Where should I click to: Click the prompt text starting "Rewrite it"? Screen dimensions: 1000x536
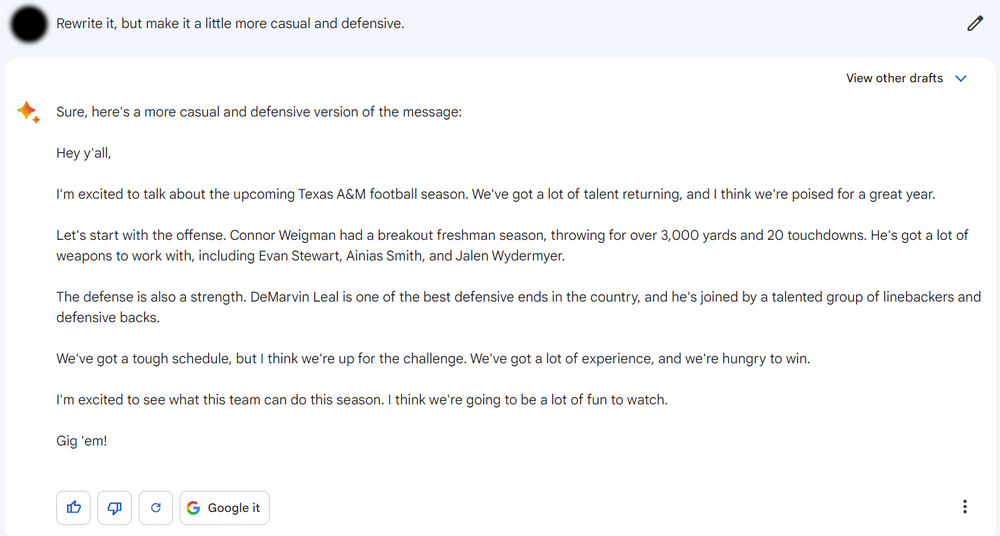pos(230,23)
